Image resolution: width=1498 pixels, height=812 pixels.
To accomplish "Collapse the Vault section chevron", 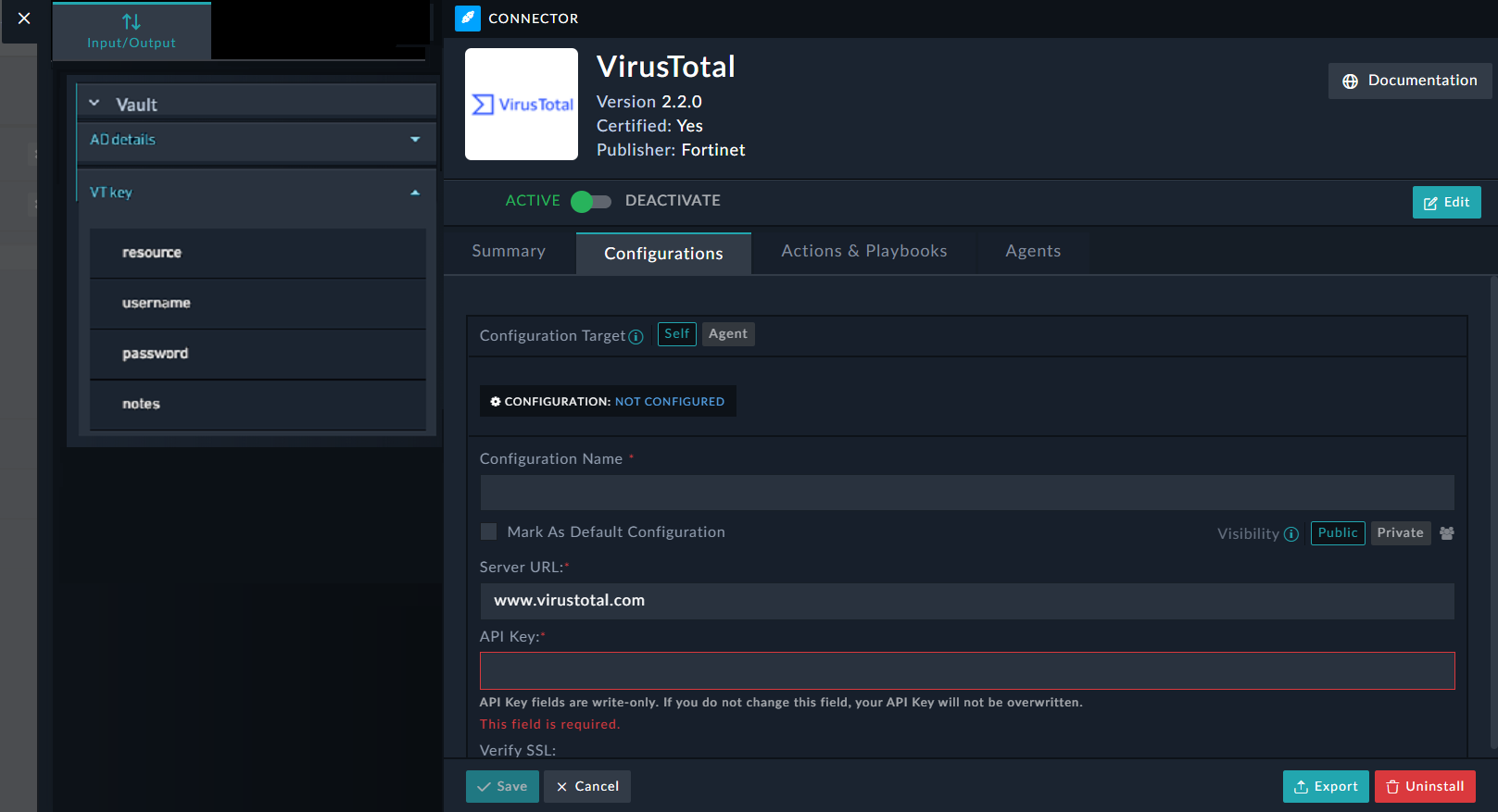I will coord(94,103).
